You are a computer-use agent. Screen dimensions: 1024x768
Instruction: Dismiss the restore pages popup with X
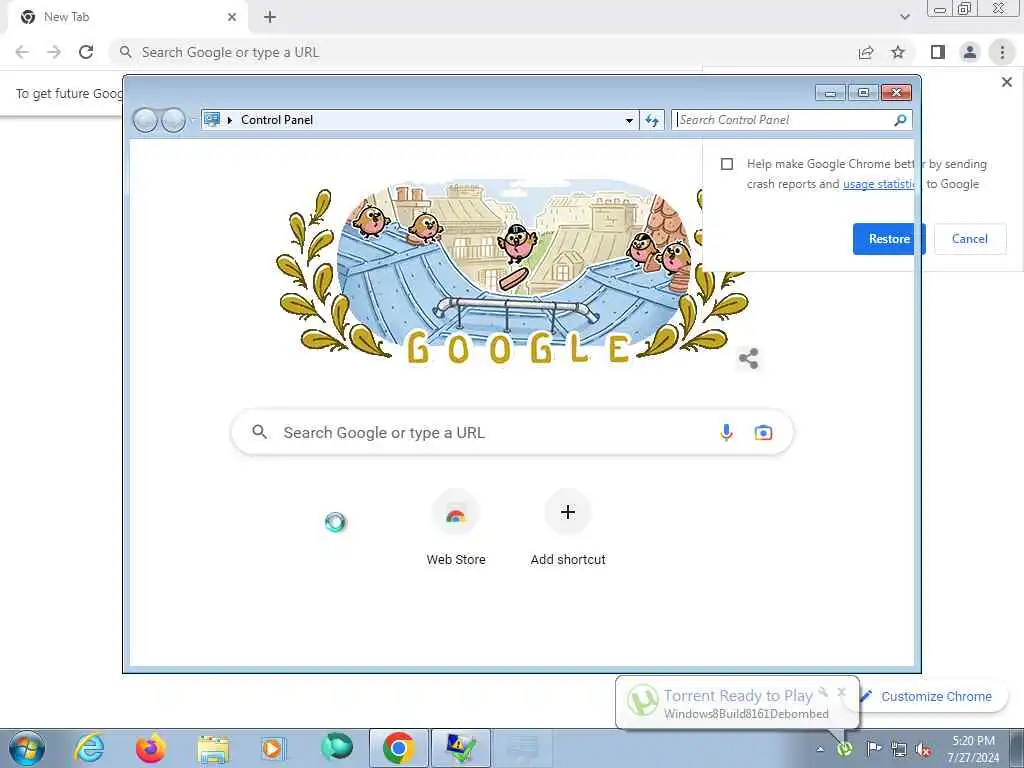[1006, 82]
